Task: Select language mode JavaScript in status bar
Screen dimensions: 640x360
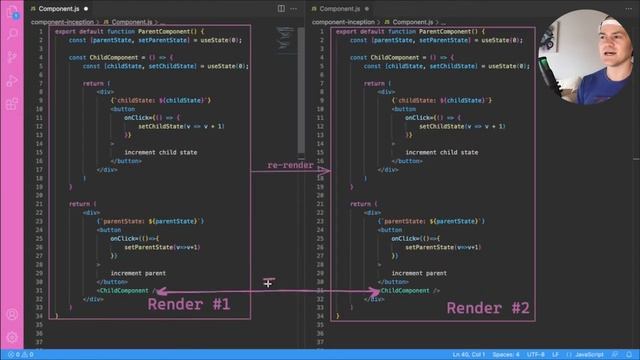Action: pyautogui.click(x=589, y=354)
